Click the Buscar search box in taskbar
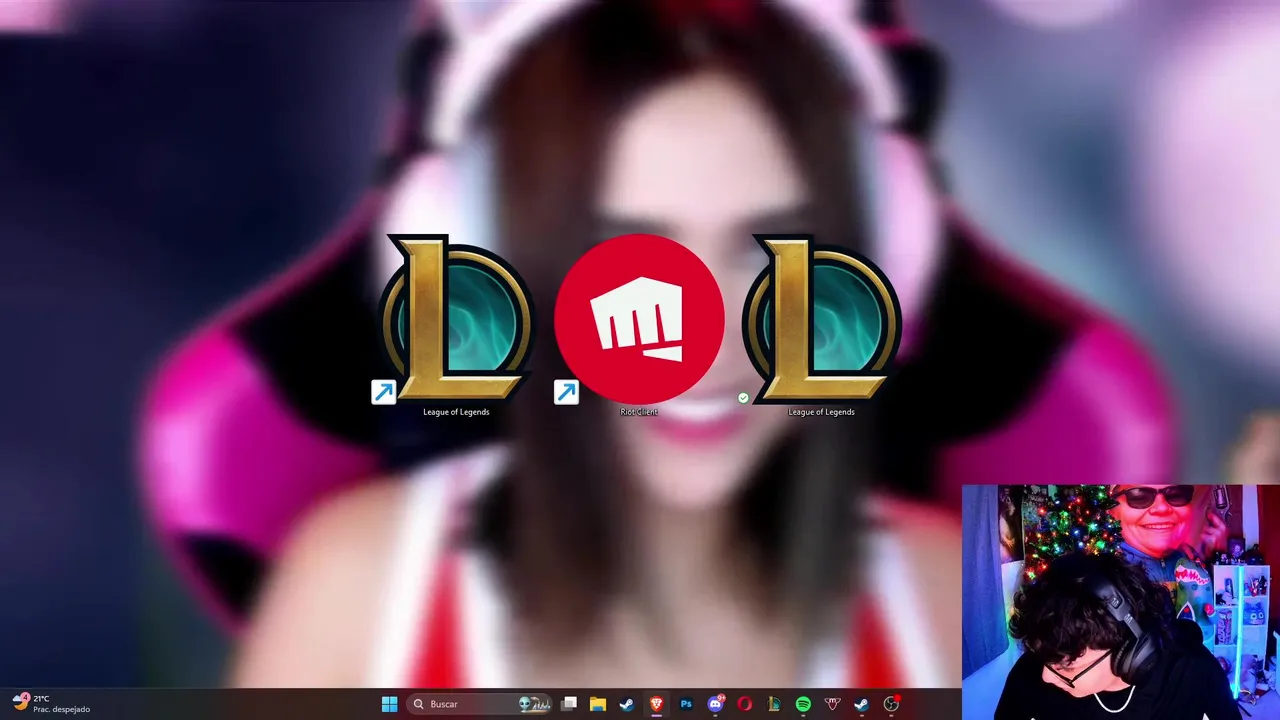The image size is (1280, 720). (480, 704)
